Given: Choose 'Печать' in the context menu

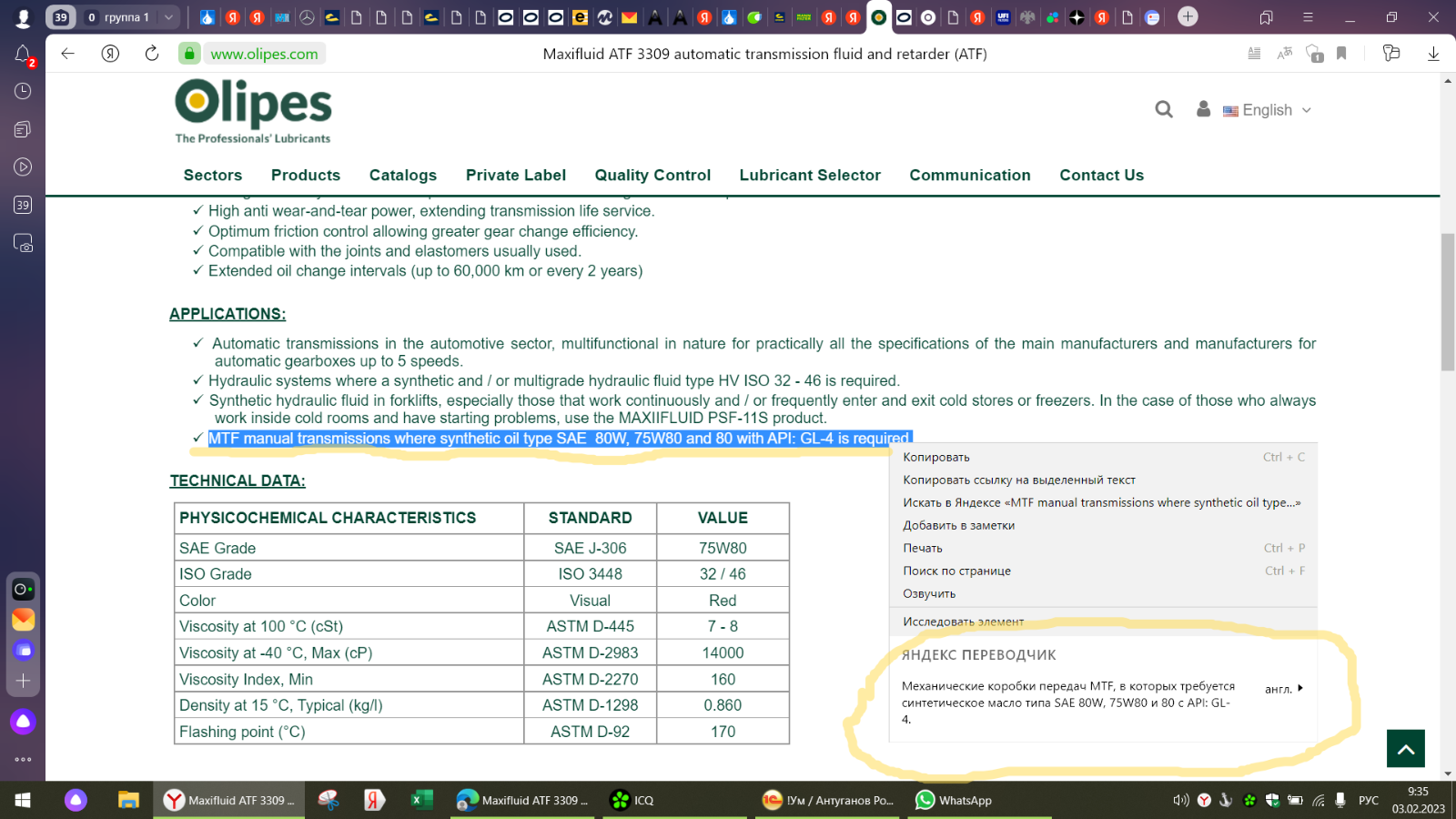Looking at the screenshot, I should click(1103, 548).
